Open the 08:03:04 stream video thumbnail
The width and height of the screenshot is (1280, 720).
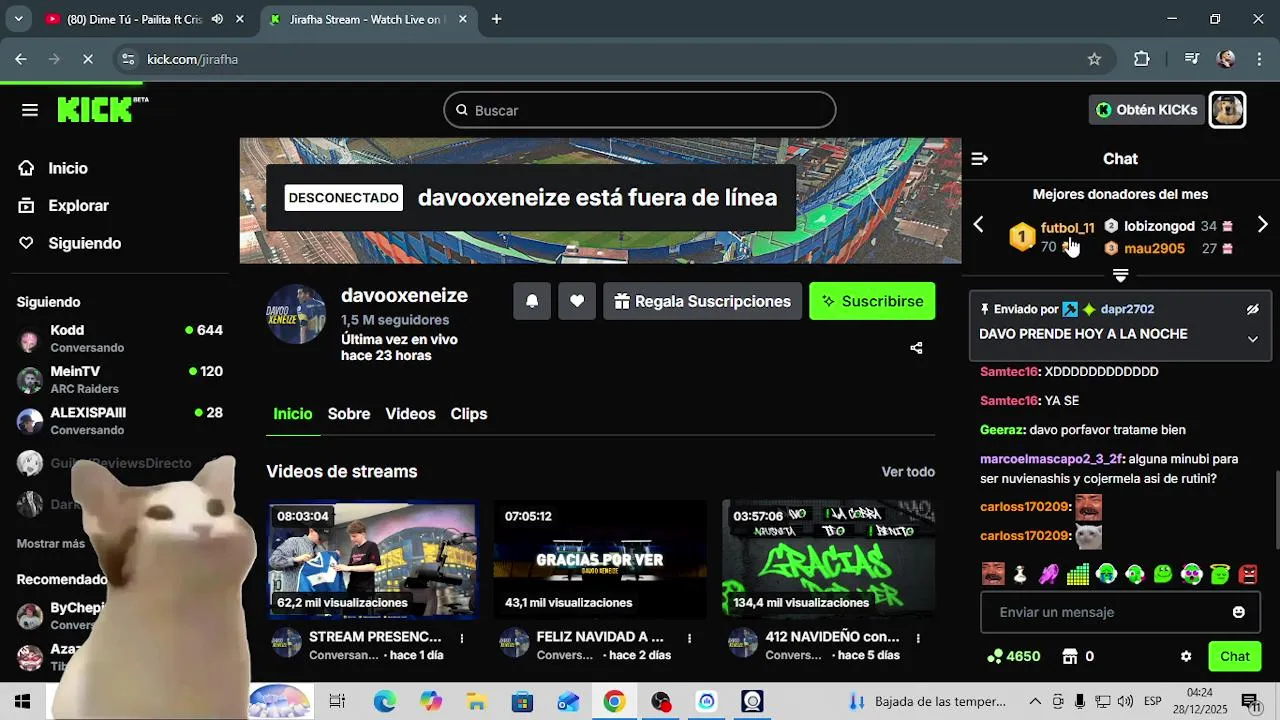[x=371, y=559]
